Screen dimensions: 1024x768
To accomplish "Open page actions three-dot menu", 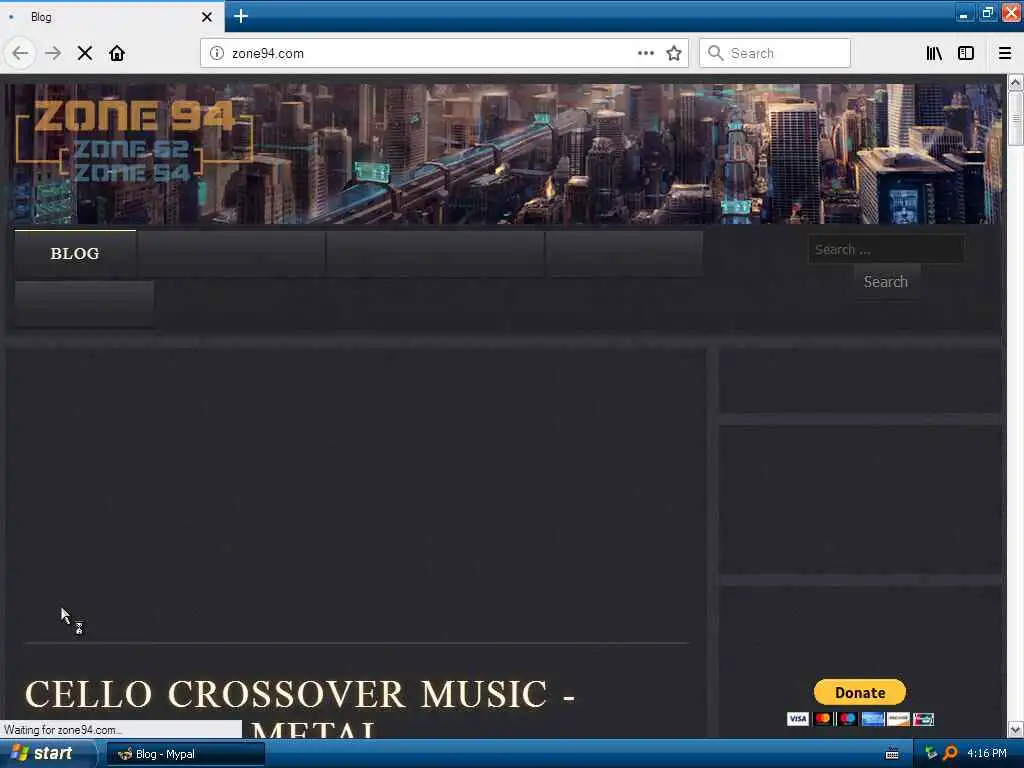I will [646, 53].
